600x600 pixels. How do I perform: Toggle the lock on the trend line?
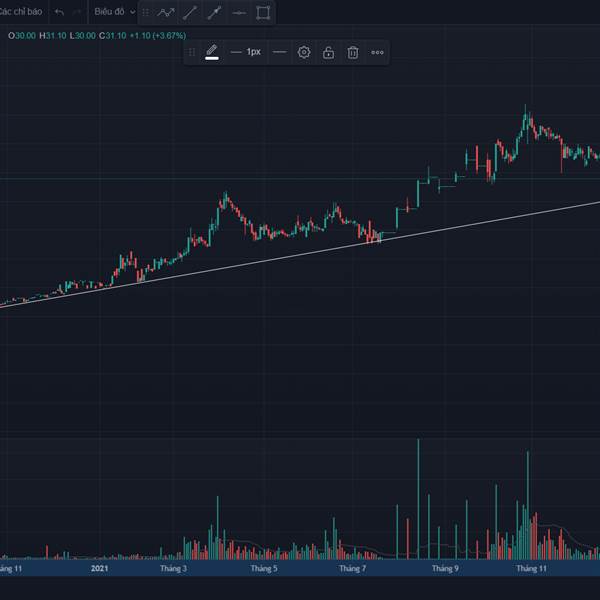(x=328, y=52)
